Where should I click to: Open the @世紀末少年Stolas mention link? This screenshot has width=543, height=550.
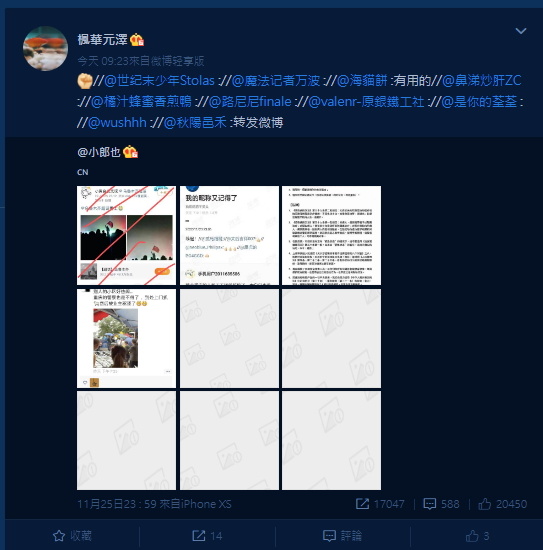(159, 81)
